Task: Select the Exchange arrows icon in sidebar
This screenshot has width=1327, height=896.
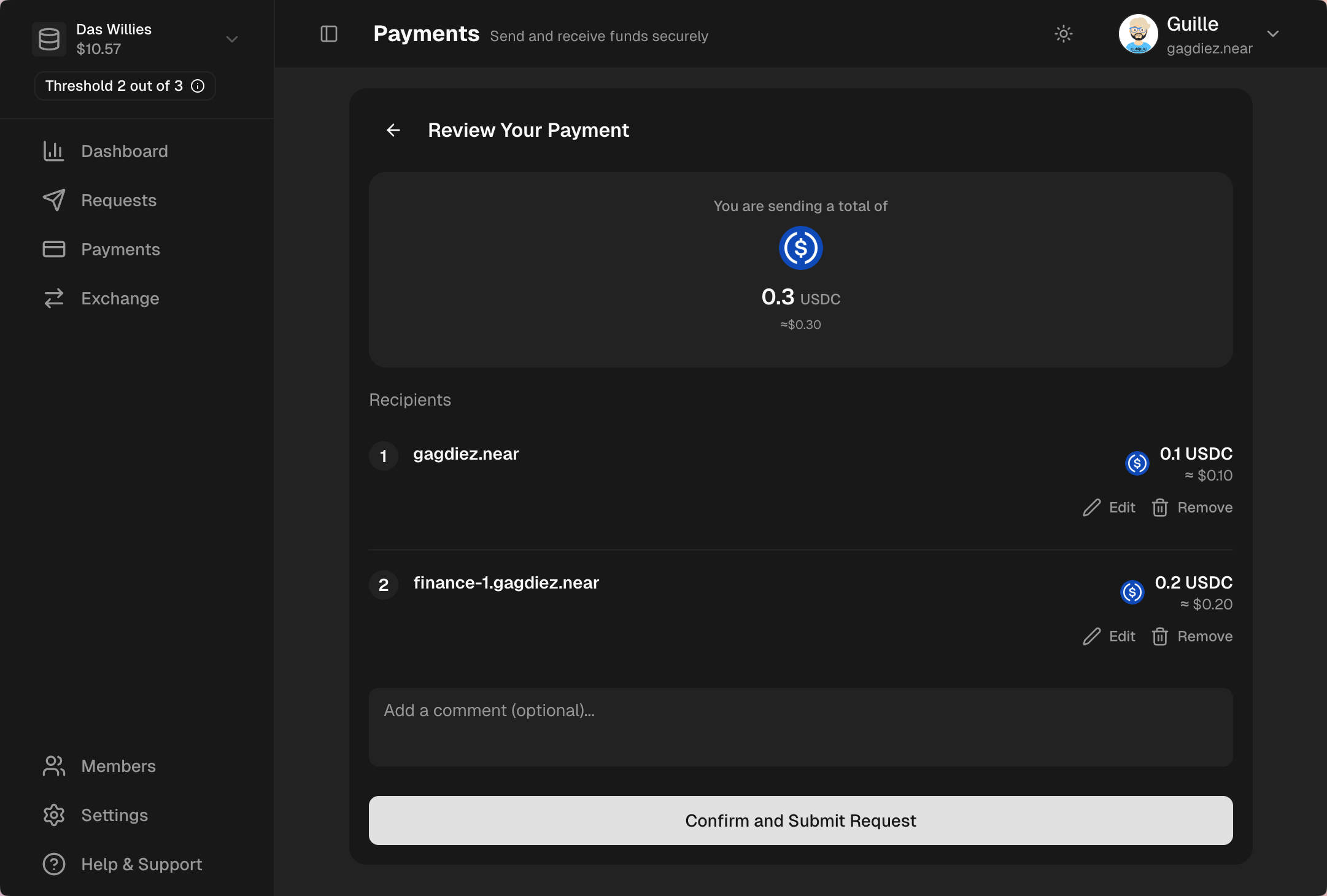Action: (x=54, y=299)
